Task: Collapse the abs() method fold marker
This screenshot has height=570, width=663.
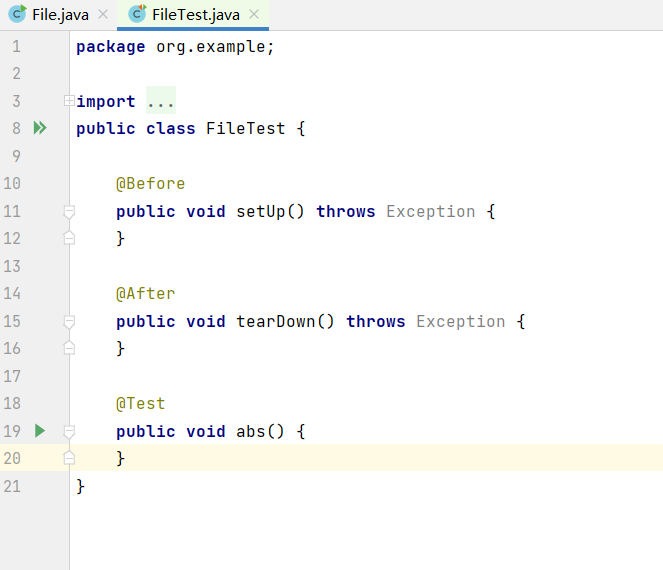Action: [x=69, y=431]
